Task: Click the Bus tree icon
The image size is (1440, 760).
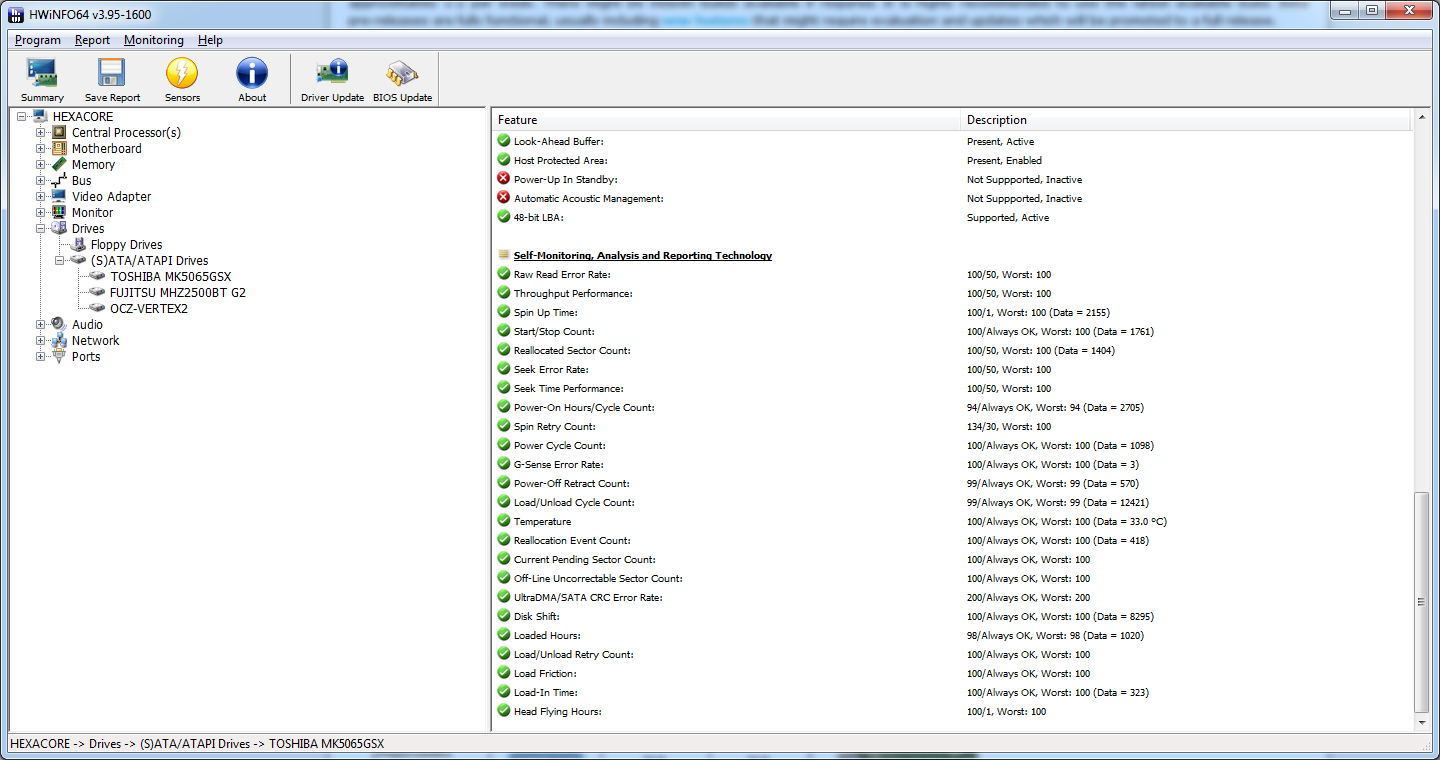Action: [59, 180]
